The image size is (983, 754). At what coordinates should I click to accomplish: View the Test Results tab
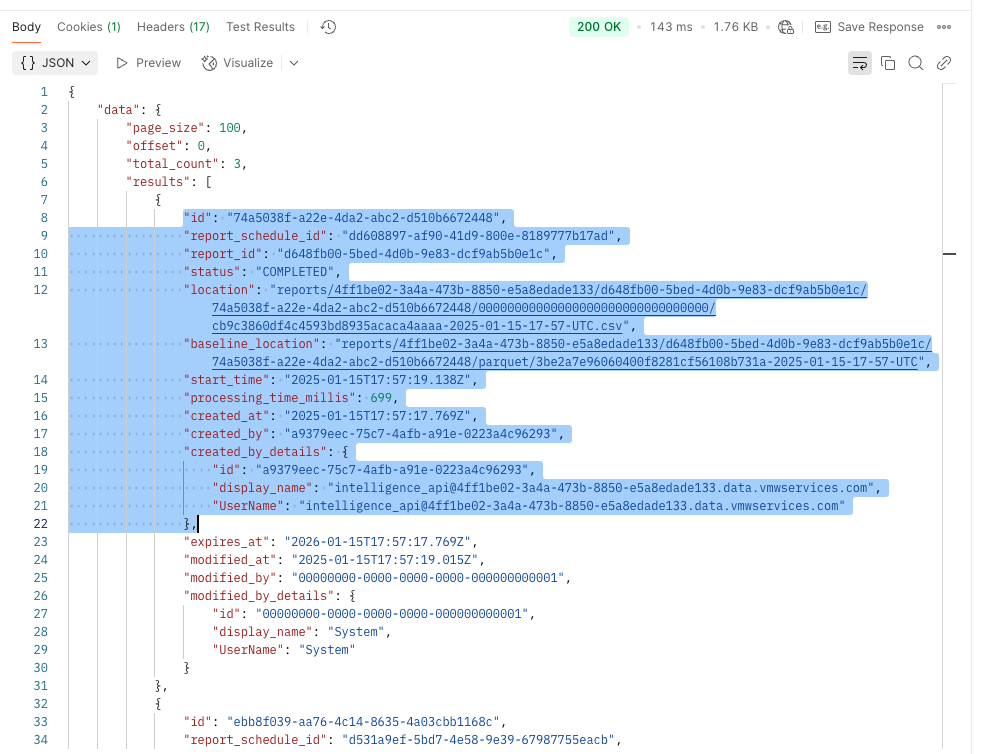[x=260, y=27]
